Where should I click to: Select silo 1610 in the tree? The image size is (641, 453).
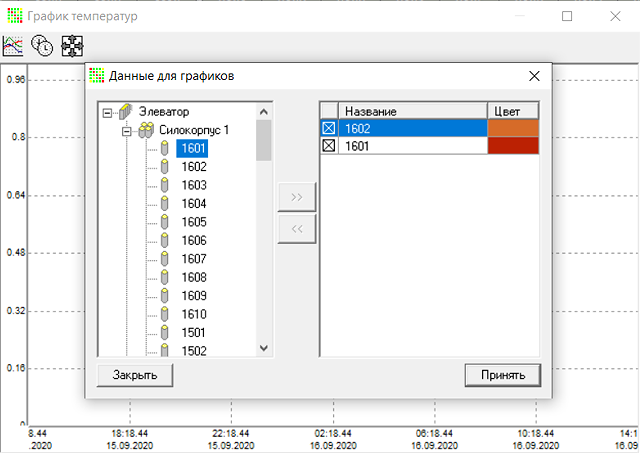(194, 314)
